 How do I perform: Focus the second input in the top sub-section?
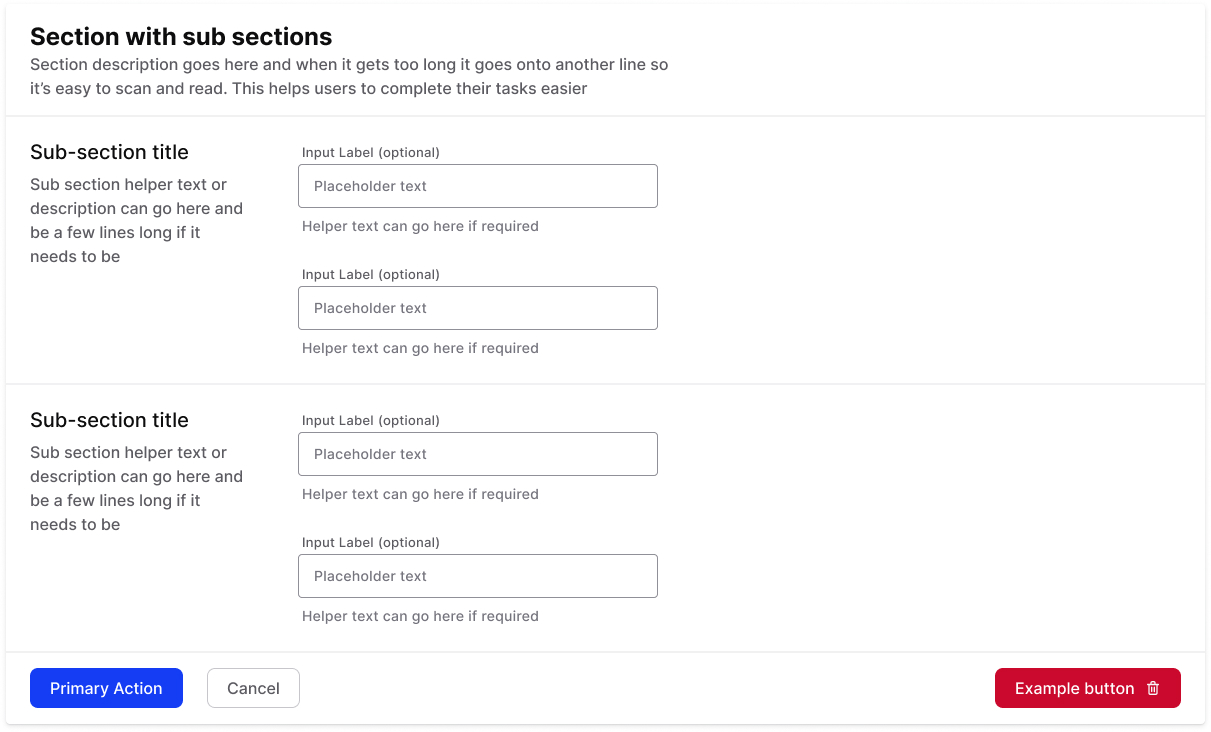click(478, 308)
